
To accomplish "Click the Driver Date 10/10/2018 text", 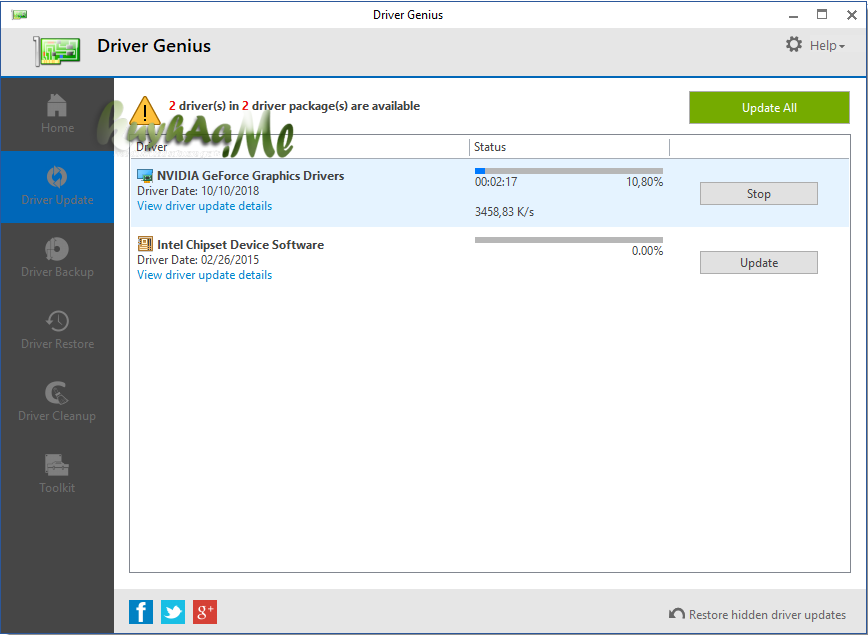I will click(198, 191).
